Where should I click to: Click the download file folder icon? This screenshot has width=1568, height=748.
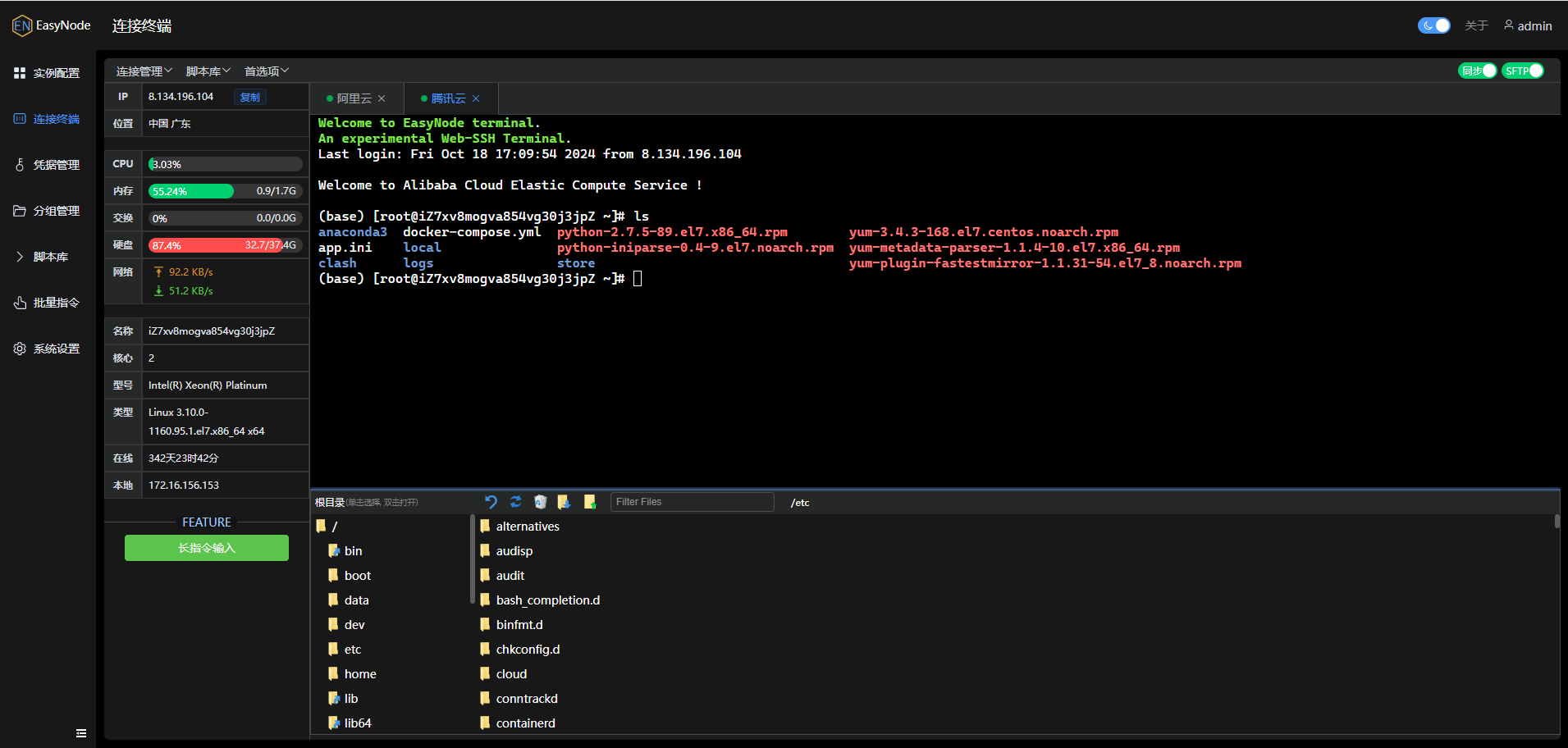coord(564,502)
